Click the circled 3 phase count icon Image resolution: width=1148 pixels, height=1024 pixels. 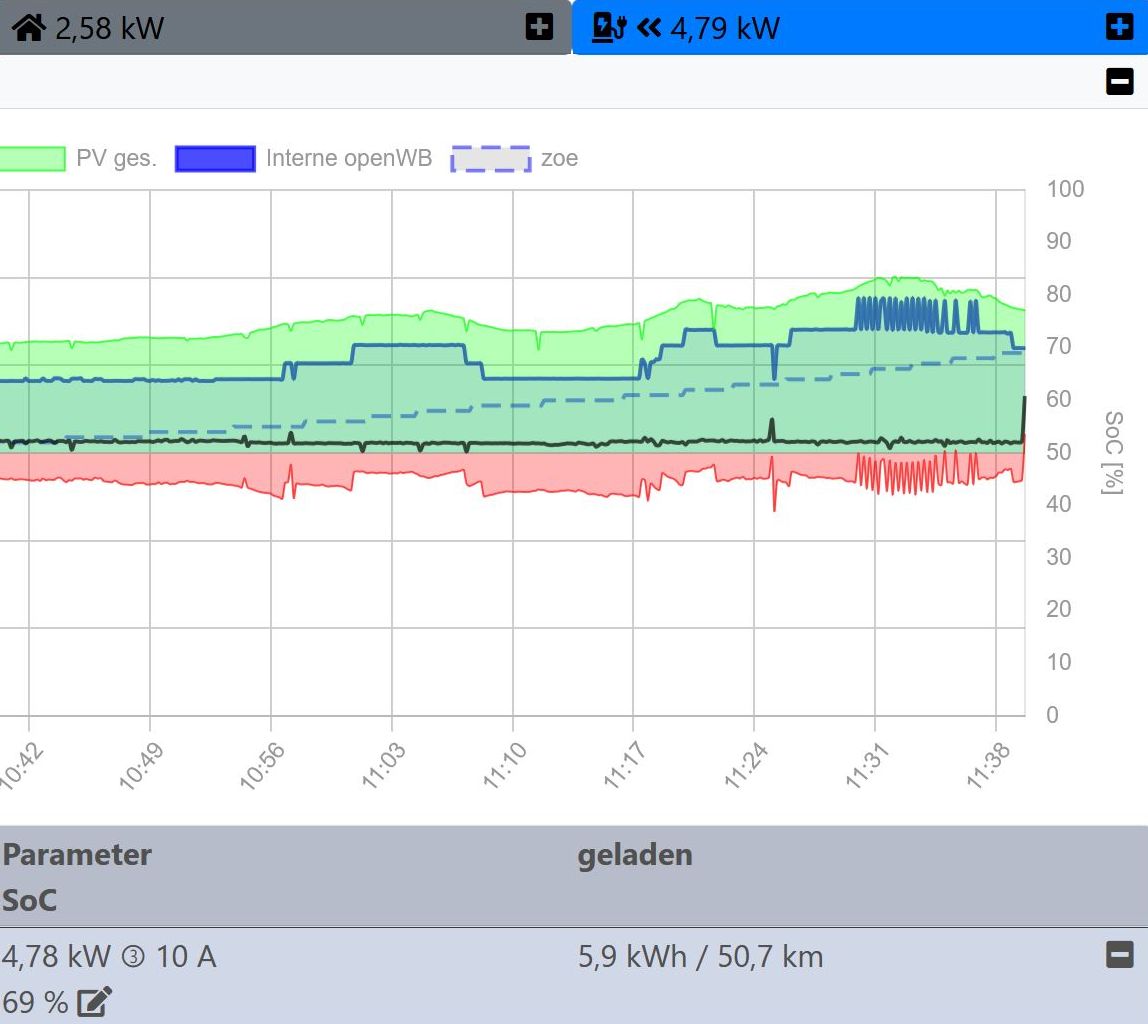[133, 957]
